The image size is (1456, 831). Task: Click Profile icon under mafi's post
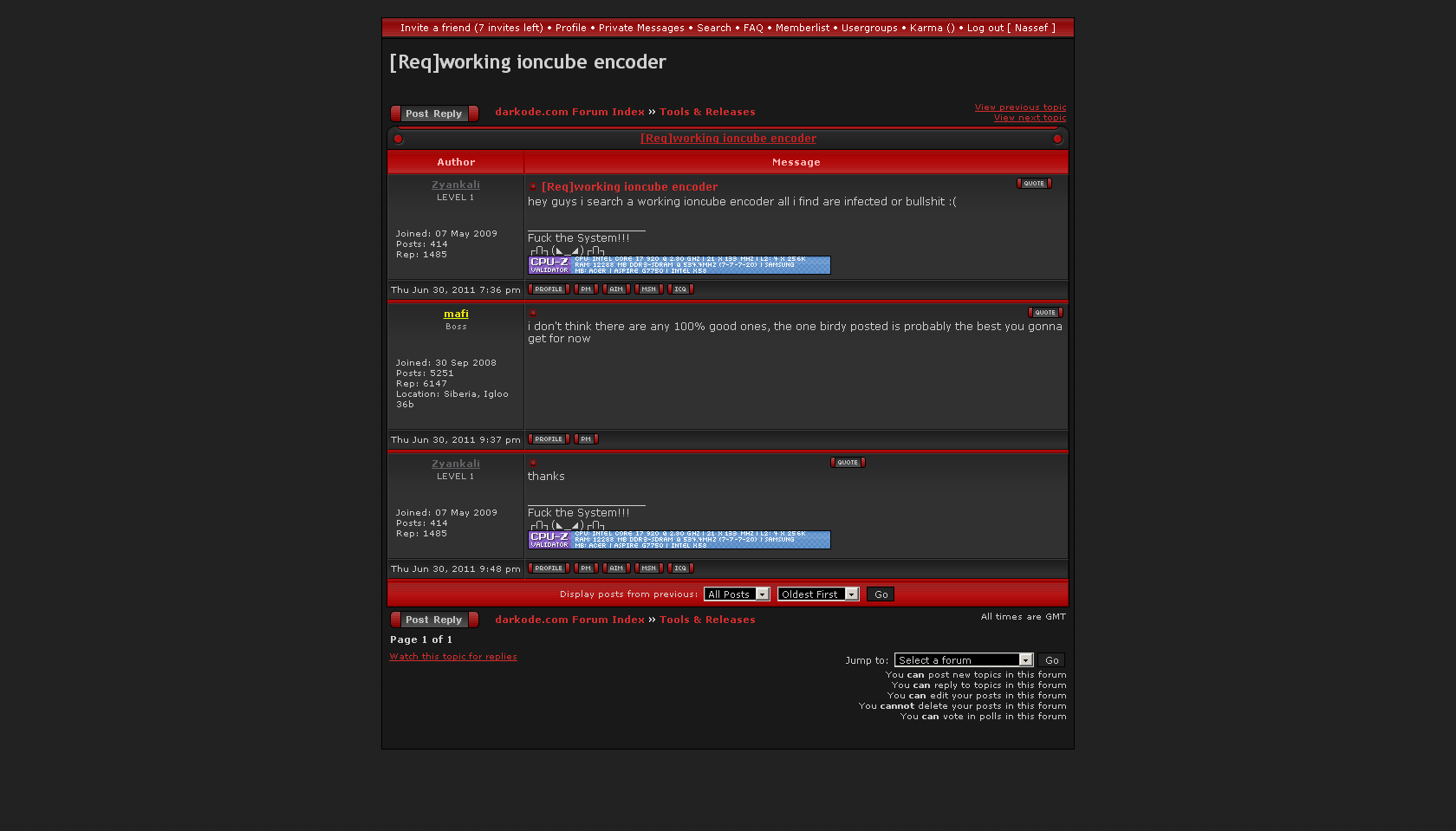point(549,439)
